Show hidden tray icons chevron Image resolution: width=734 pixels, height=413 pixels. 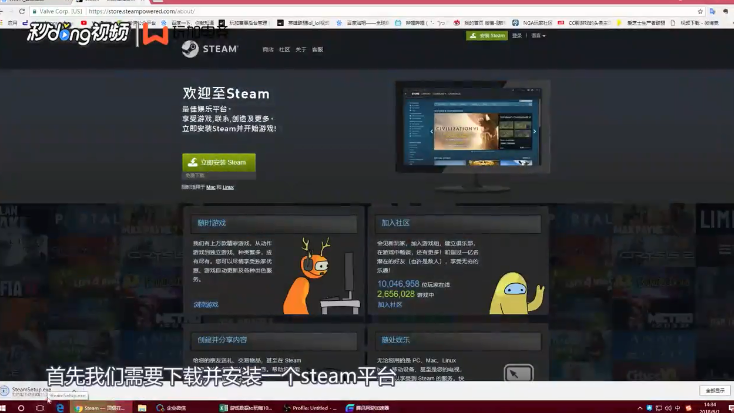point(640,408)
